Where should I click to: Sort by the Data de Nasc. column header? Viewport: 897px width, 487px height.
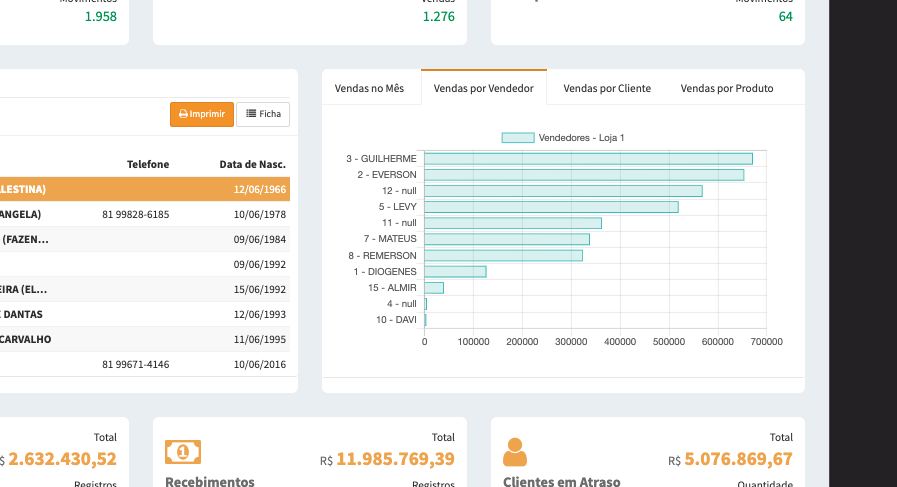pos(252,164)
